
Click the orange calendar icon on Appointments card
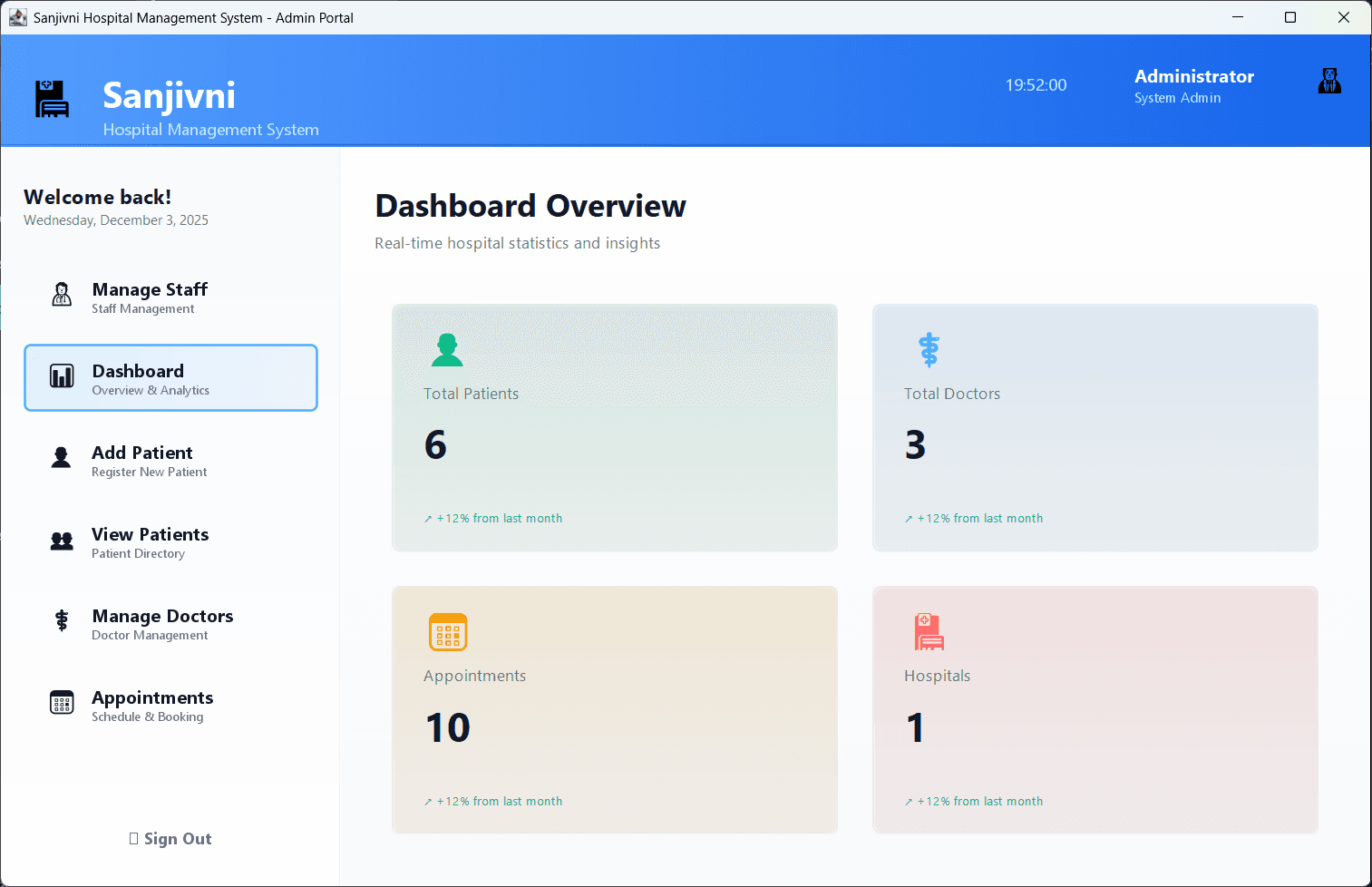tap(448, 632)
